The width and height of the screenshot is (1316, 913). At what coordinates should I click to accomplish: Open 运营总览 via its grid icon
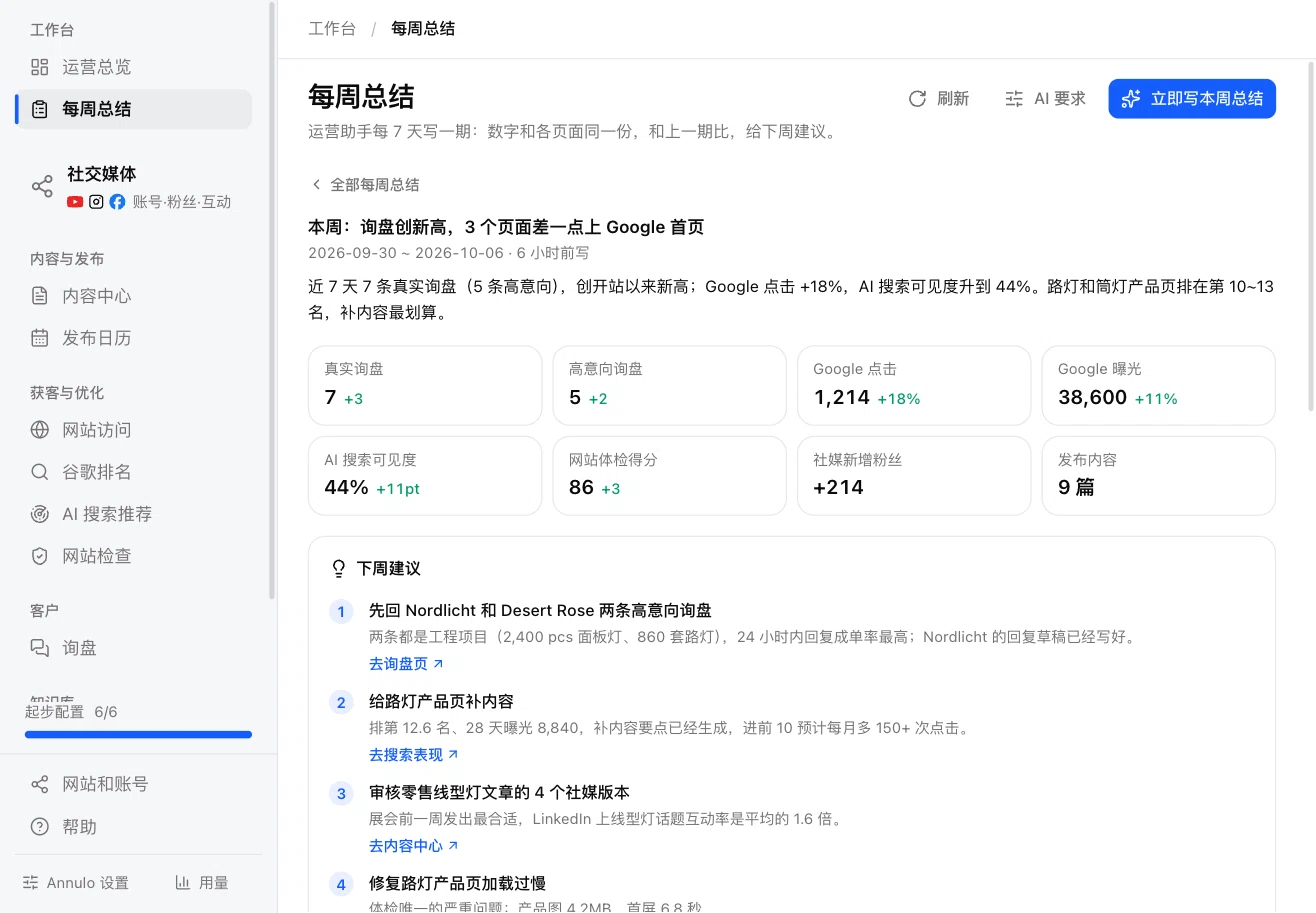(x=39, y=67)
